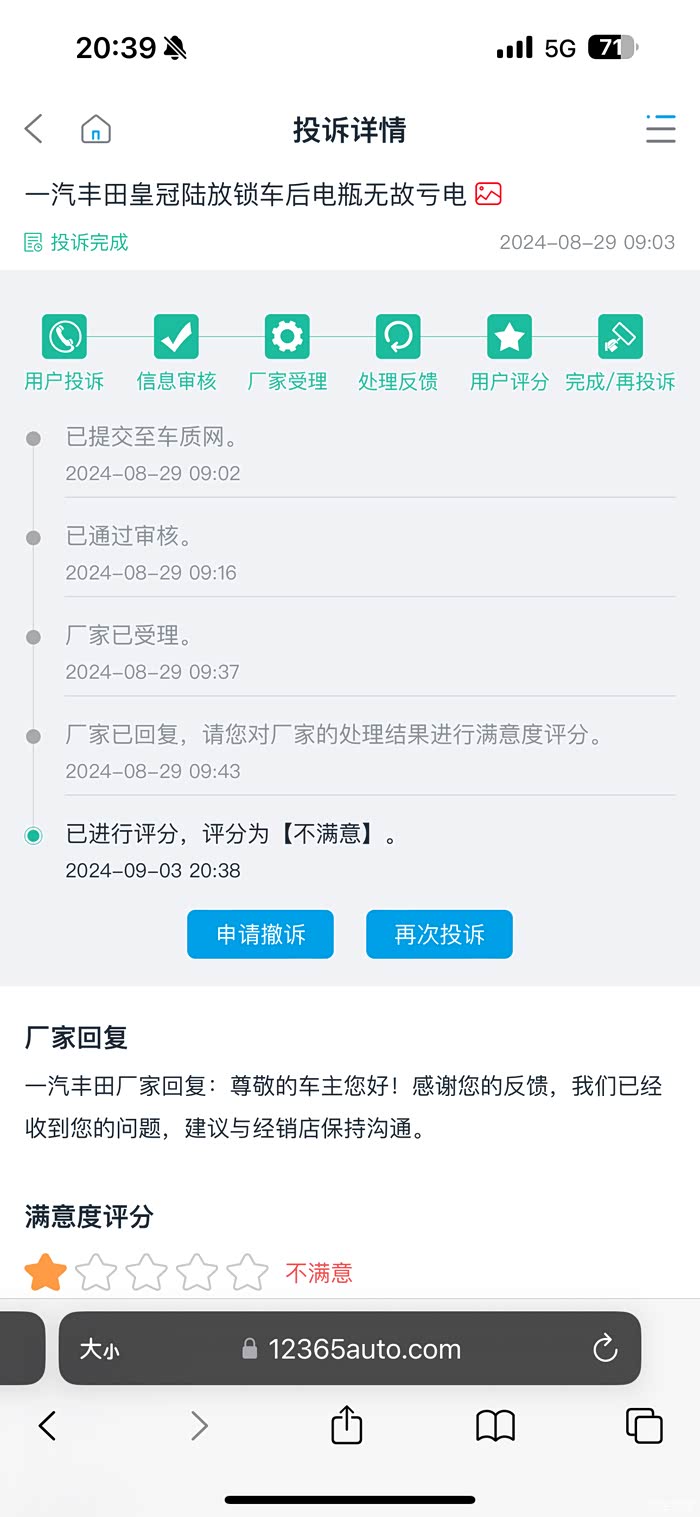Open Safari bookmarks
The height and width of the screenshot is (1517, 700).
[x=495, y=1426]
